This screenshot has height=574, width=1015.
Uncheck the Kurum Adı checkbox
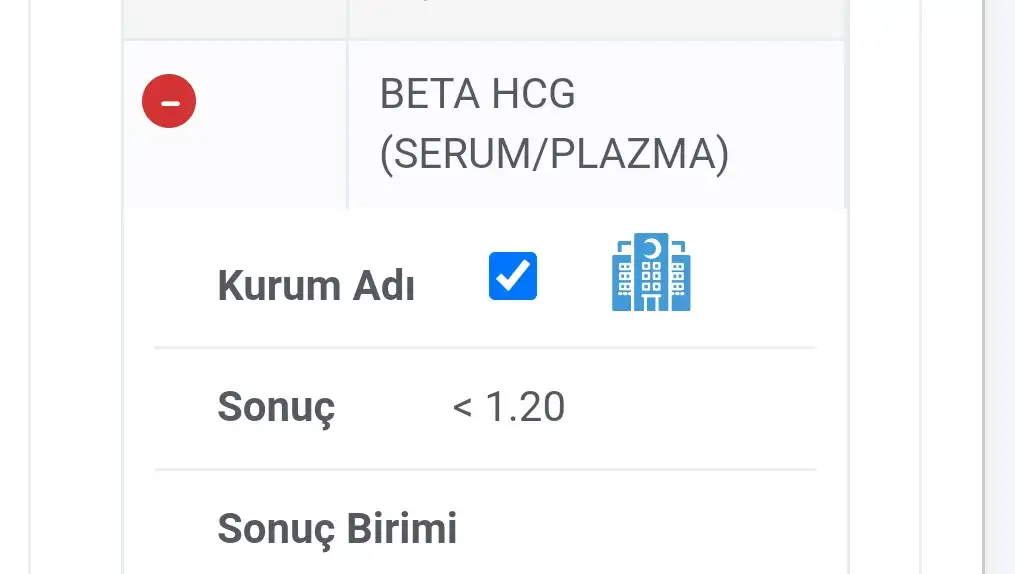513,276
